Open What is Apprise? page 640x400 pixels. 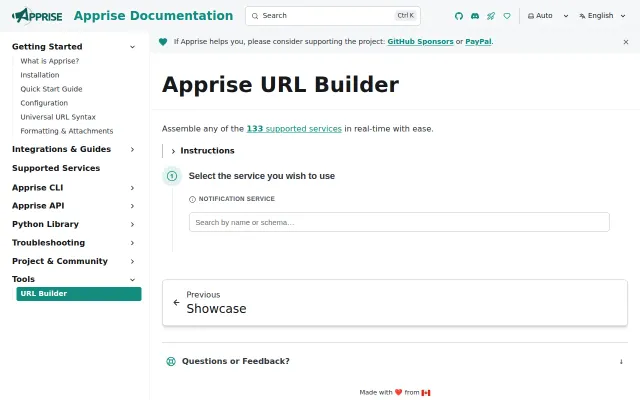pos(50,61)
